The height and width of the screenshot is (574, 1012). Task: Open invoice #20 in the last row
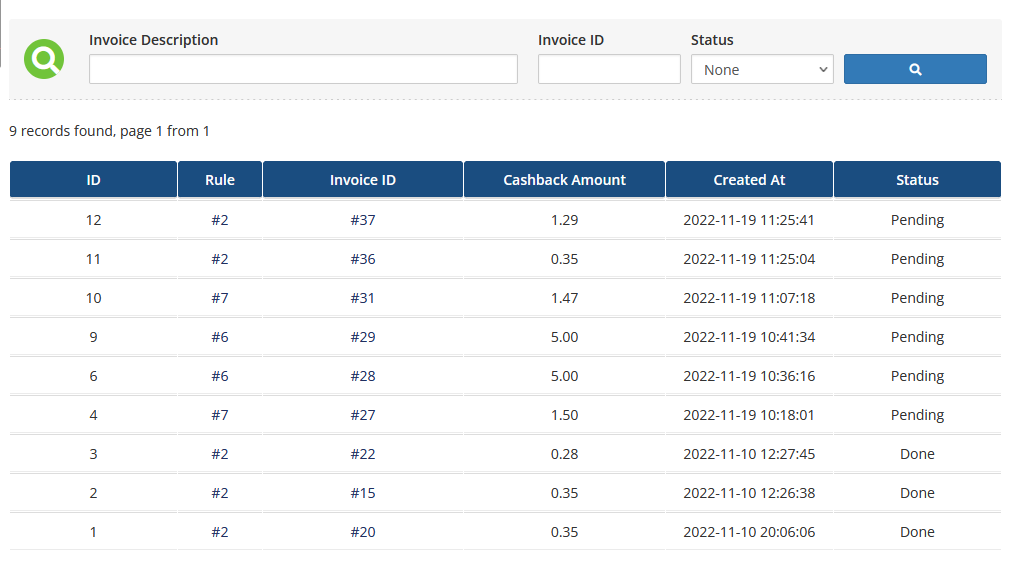[x=363, y=532]
